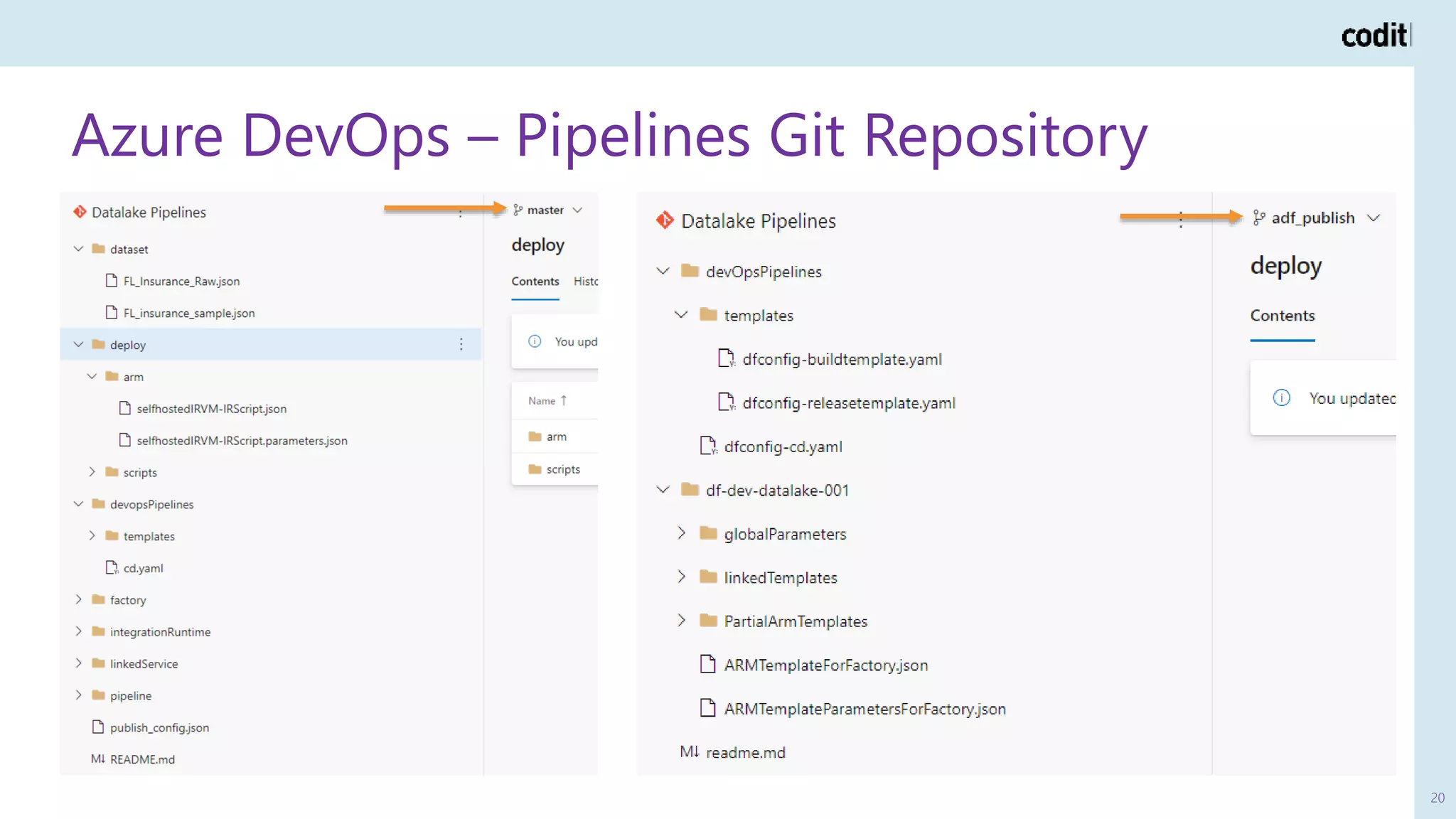Open the adf_publish branch selector

click(1316, 218)
